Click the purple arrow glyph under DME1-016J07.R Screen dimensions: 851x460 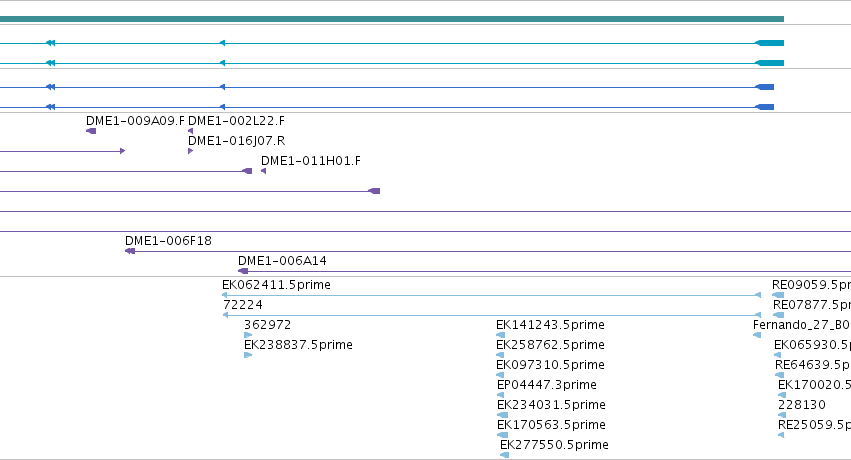[190, 151]
